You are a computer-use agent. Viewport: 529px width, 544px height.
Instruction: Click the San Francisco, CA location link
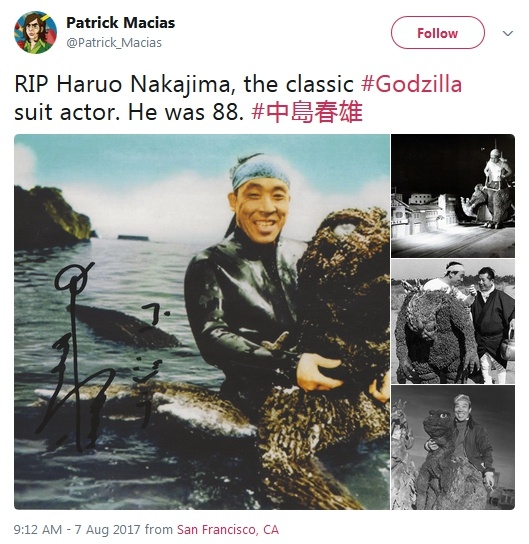coord(228,530)
